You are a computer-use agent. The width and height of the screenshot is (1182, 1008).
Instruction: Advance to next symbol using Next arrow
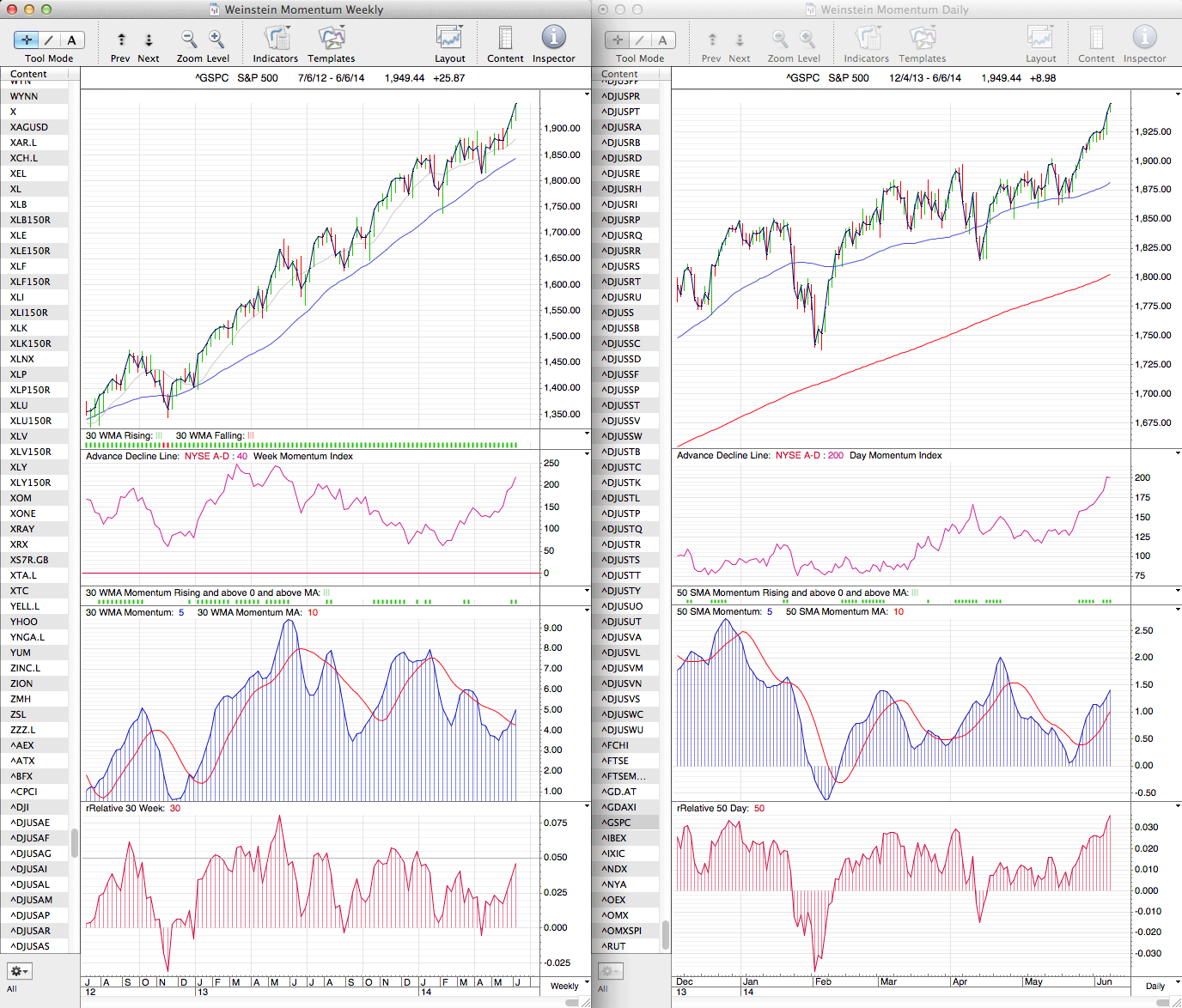click(149, 39)
